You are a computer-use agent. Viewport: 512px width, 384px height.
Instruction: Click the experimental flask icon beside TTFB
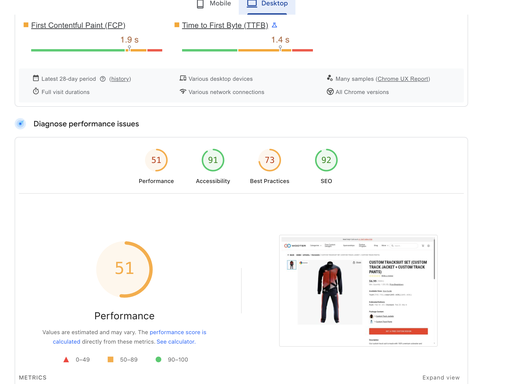coord(274,25)
